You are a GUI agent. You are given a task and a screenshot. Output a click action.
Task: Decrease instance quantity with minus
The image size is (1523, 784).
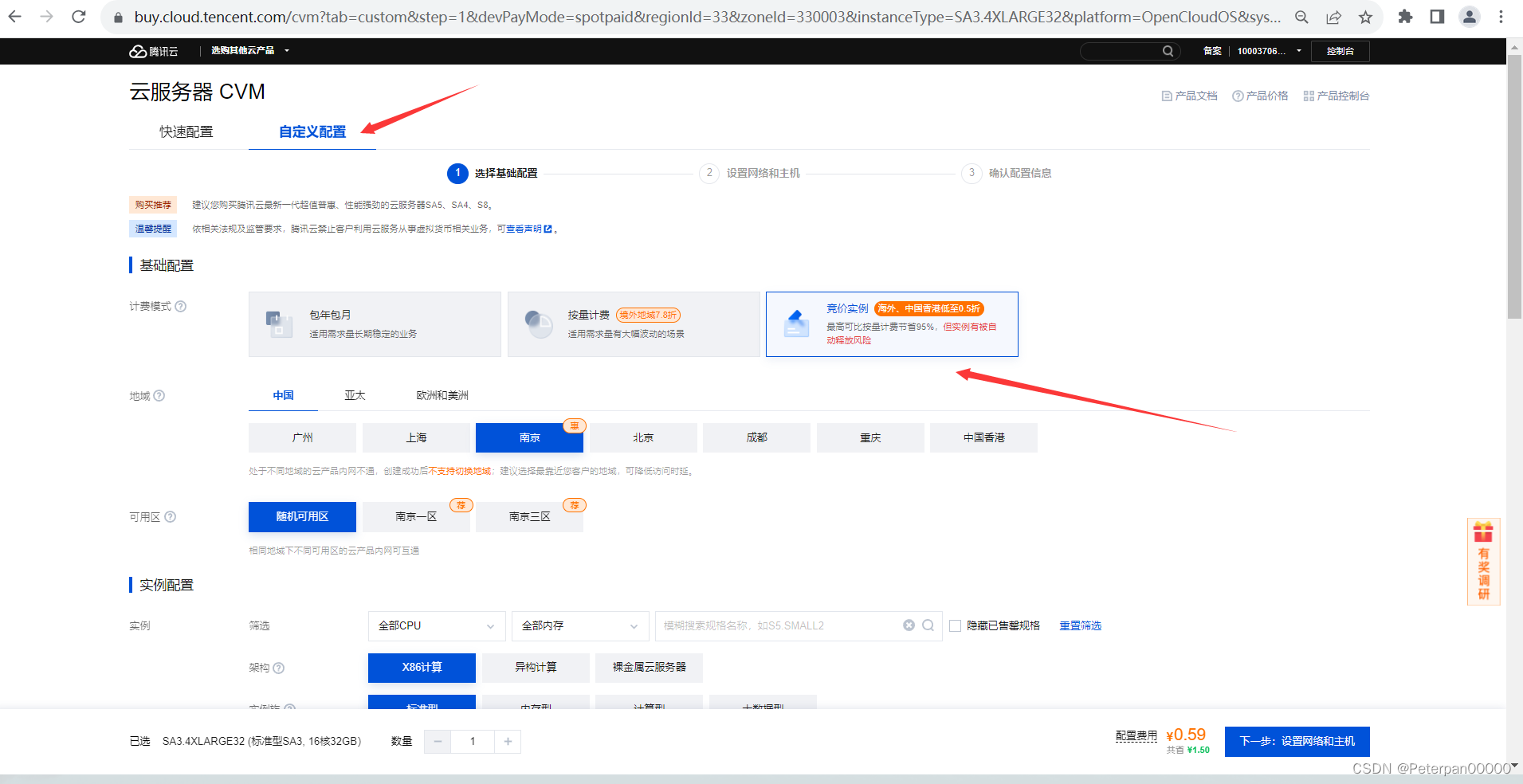pos(438,742)
